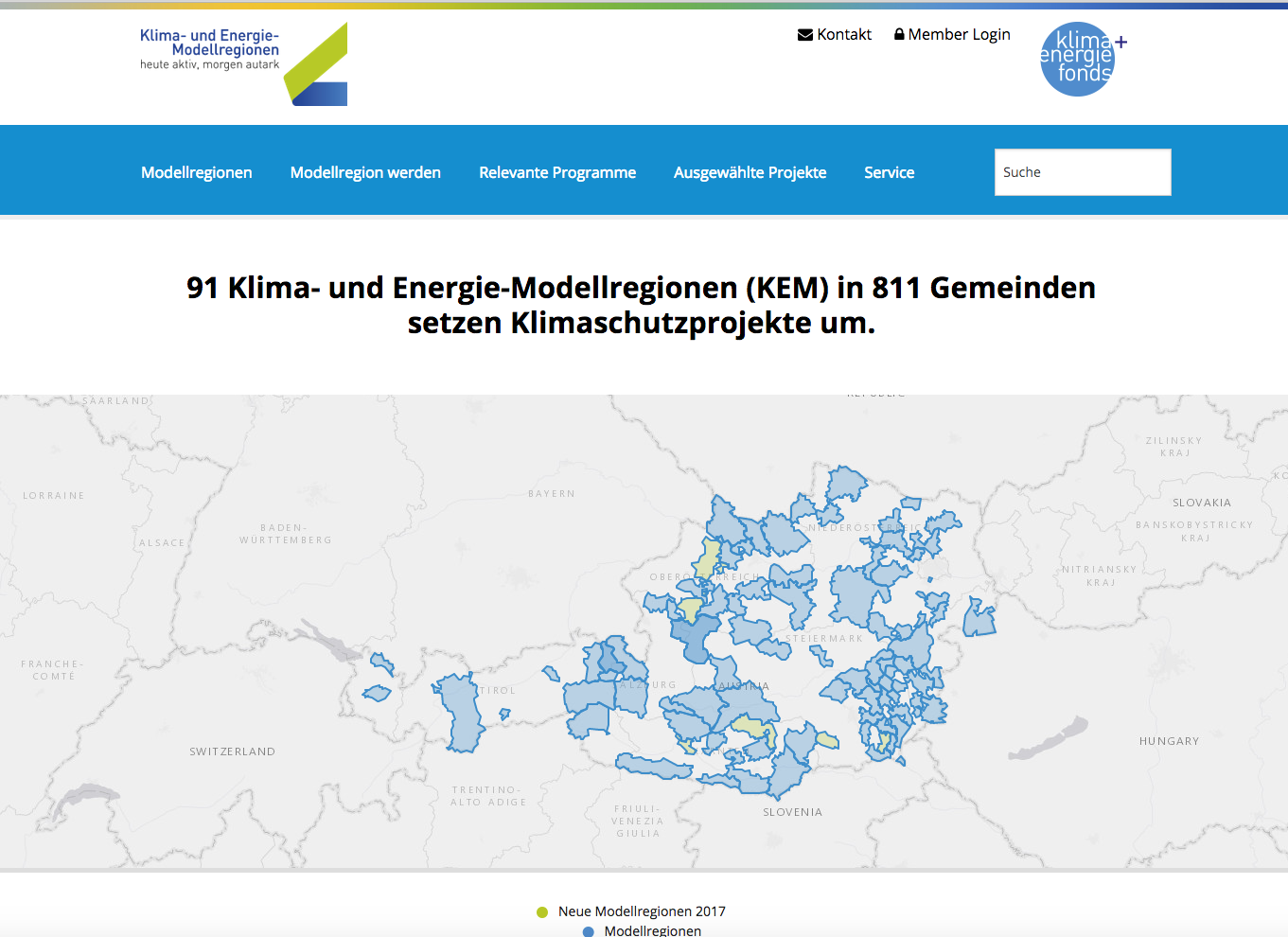Image resolution: width=1288 pixels, height=937 pixels.
Task: Select the isolated blue region near Hungary border
Action: point(979,617)
